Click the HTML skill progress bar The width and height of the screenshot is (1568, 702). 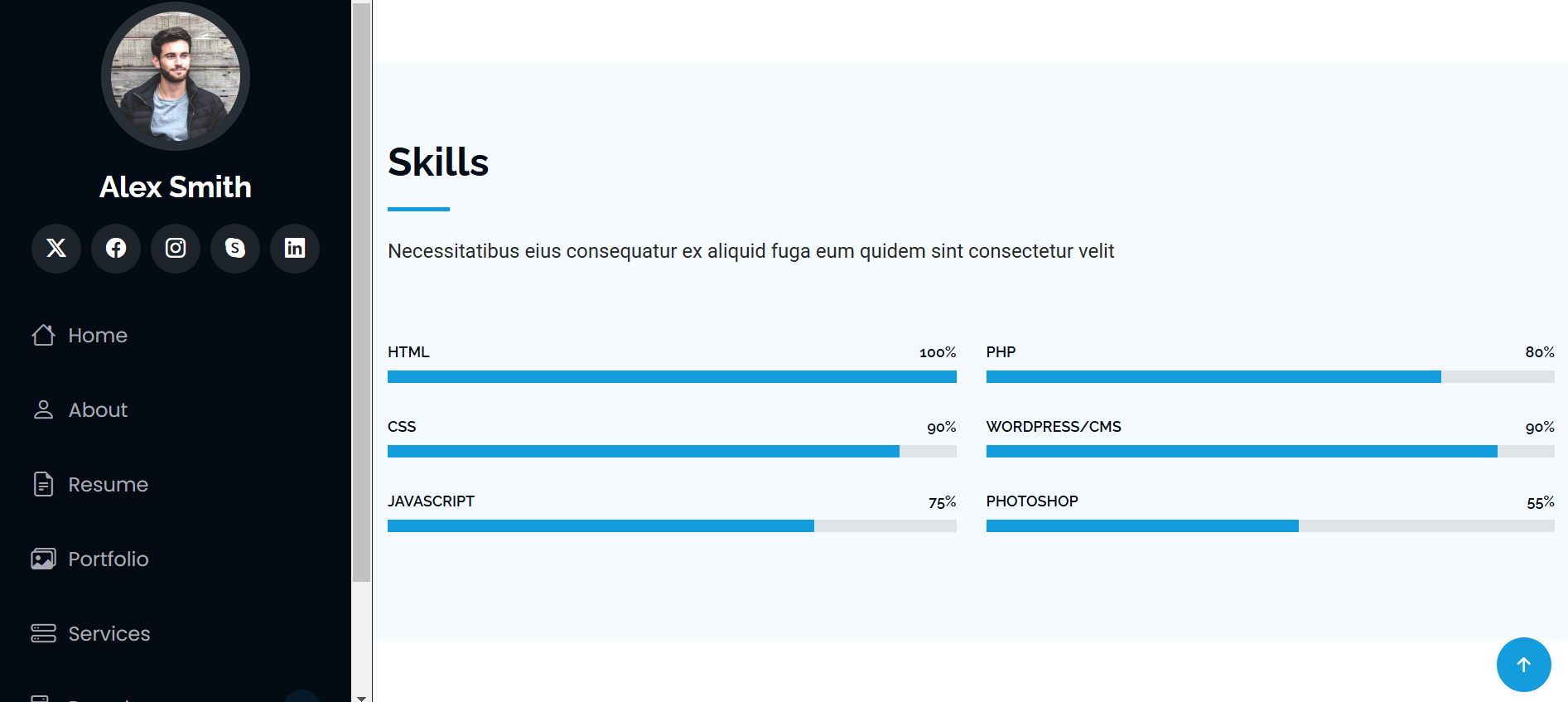click(x=672, y=376)
